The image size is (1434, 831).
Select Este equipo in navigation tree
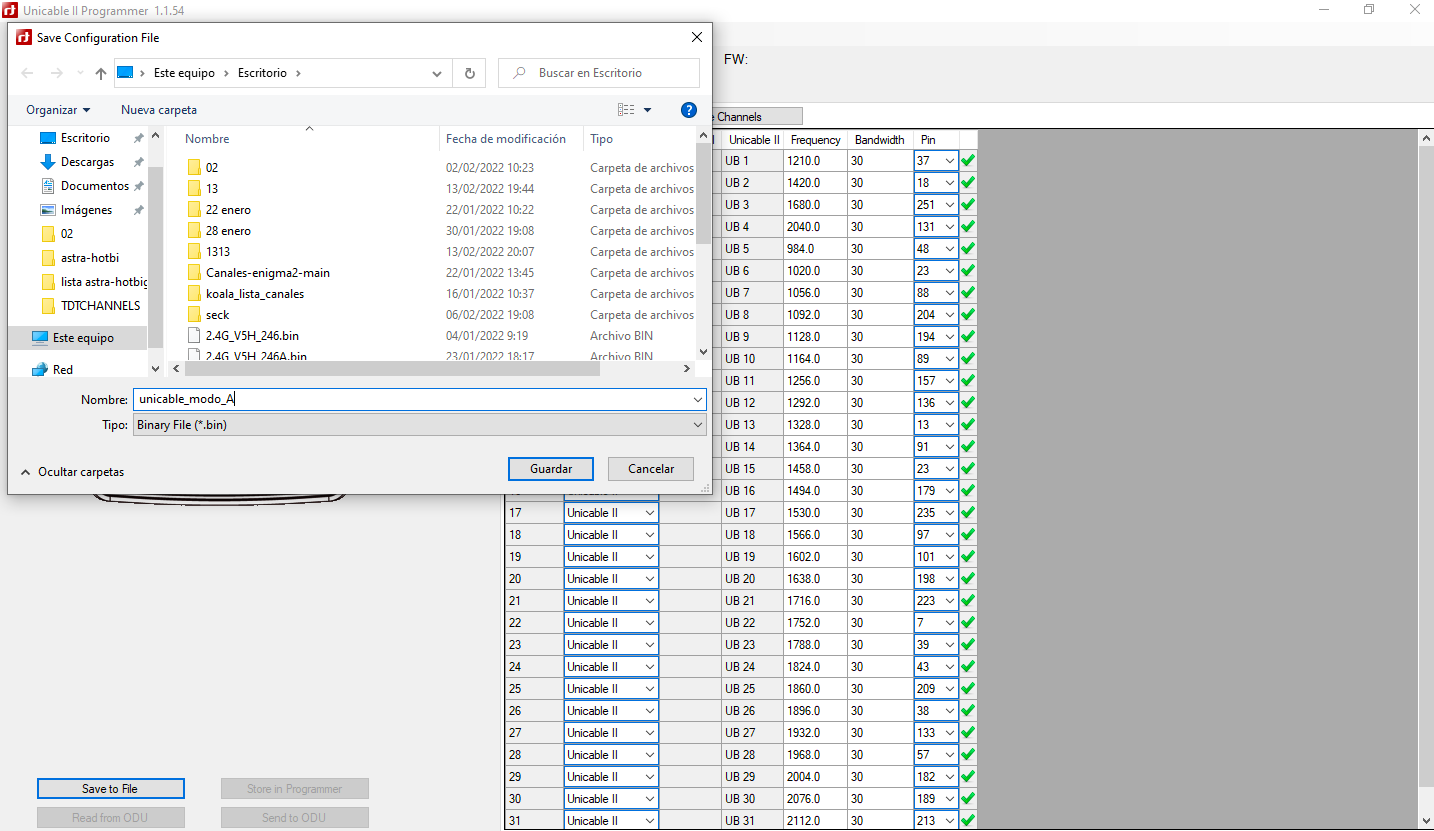(x=82, y=338)
